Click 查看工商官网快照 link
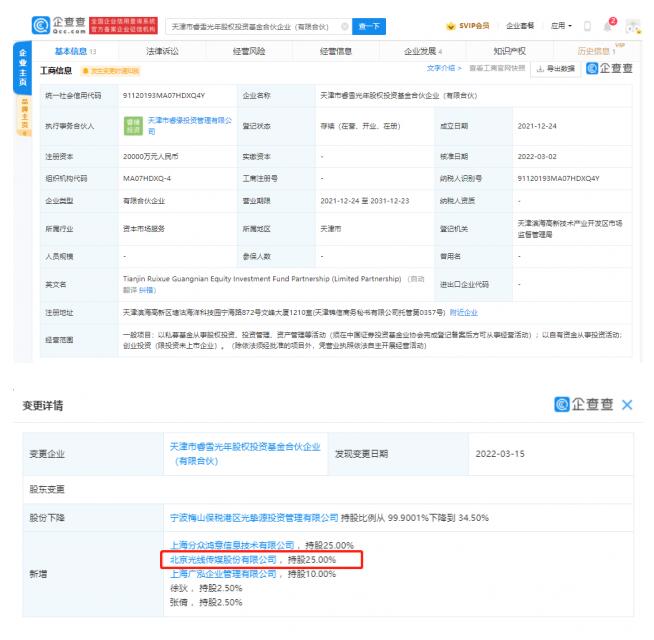The height and width of the screenshot is (640, 654). 497,68
